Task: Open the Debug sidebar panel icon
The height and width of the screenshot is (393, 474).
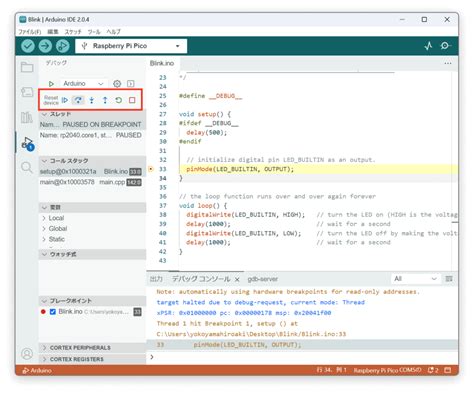Action: (27, 143)
